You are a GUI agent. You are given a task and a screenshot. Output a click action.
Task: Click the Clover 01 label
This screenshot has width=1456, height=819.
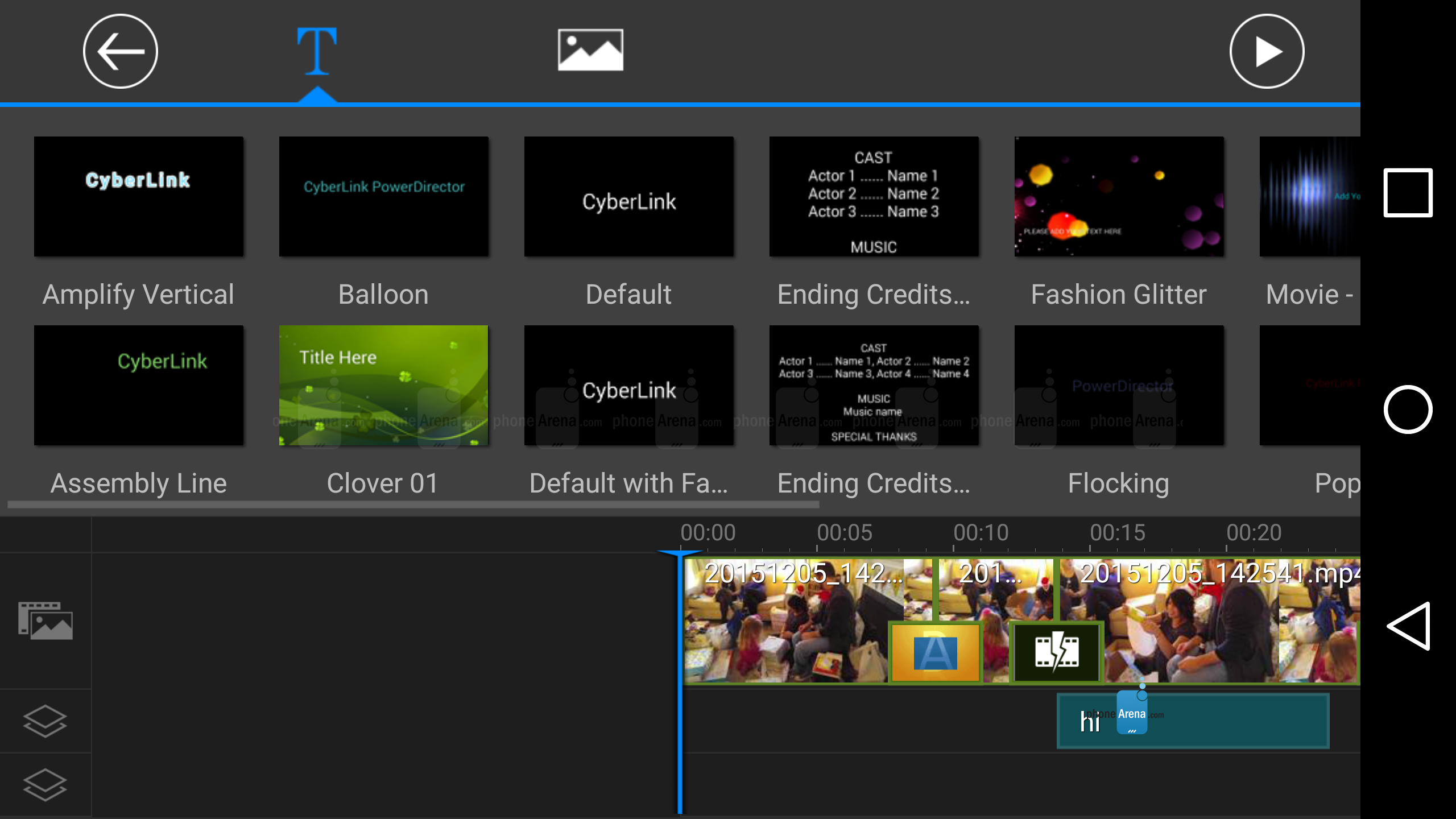(382, 483)
